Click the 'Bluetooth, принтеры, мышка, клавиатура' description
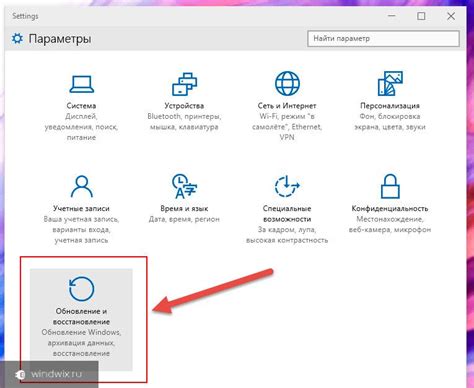This screenshot has height=388, width=474. click(184, 122)
